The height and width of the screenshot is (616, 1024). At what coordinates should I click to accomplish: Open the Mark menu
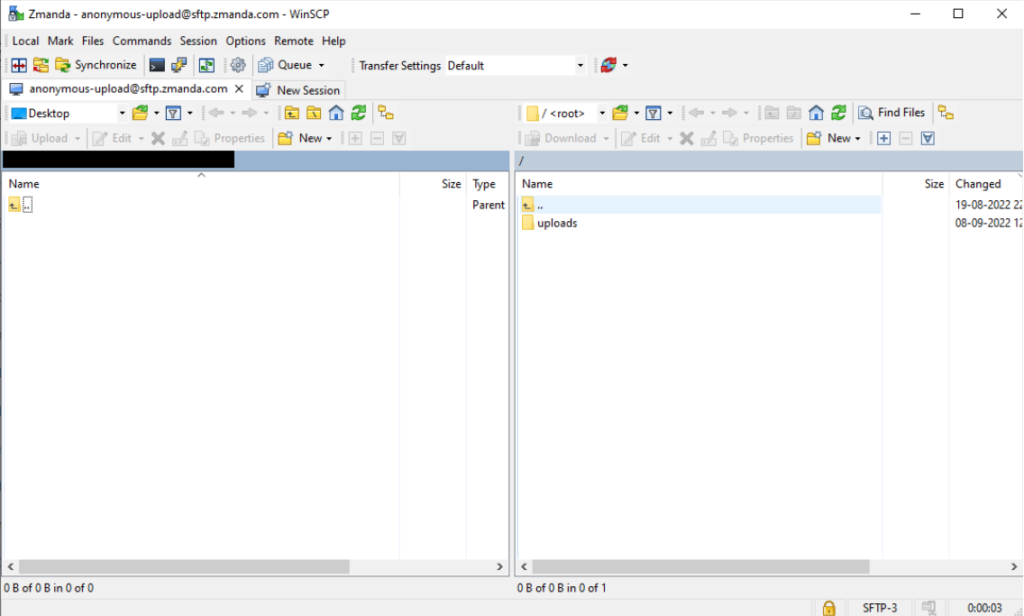coord(60,41)
